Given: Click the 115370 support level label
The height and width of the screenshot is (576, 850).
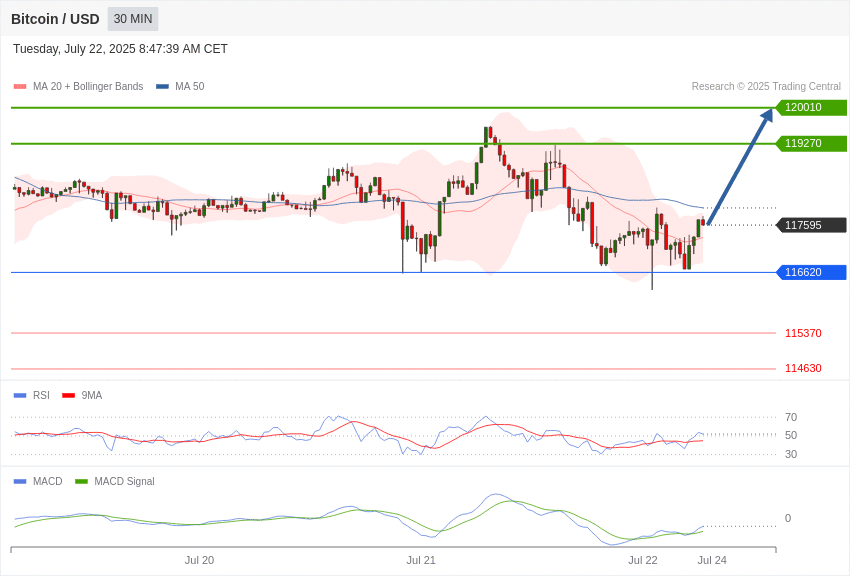Looking at the screenshot, I should [803, 333].
